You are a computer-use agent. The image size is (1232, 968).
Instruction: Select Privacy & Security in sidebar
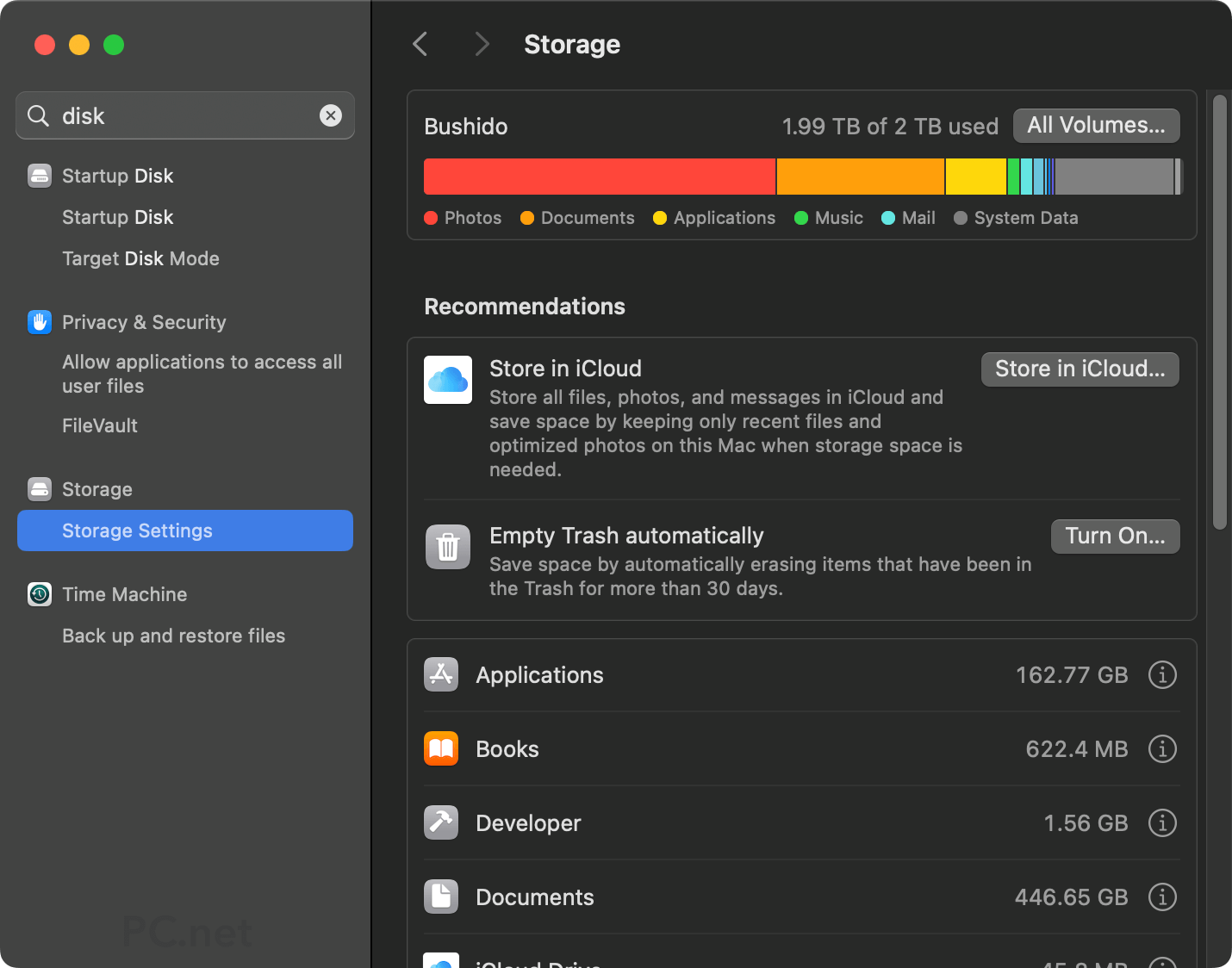[144, 322]
